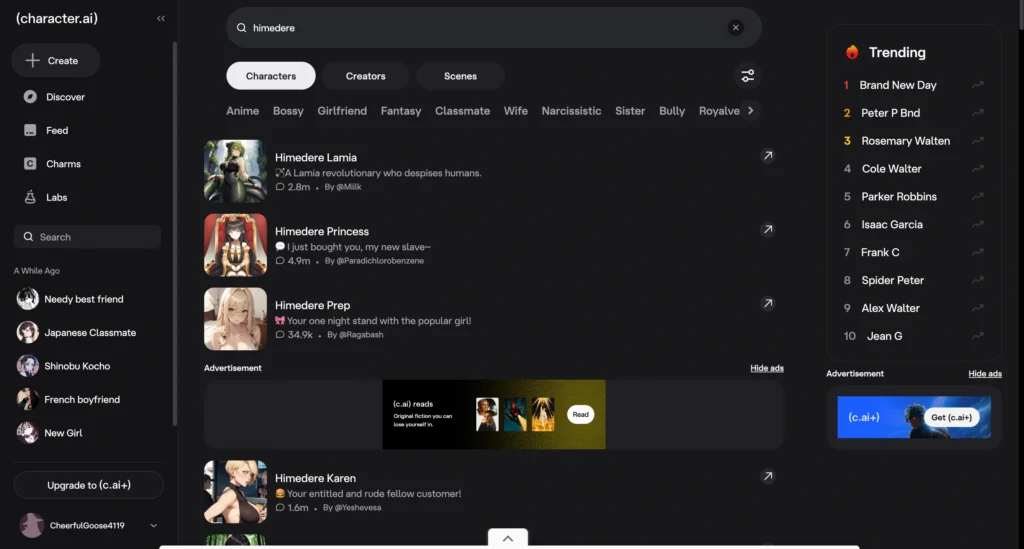Click the sidebar Search field
The image size is (1024, 549).
[88, 237]
